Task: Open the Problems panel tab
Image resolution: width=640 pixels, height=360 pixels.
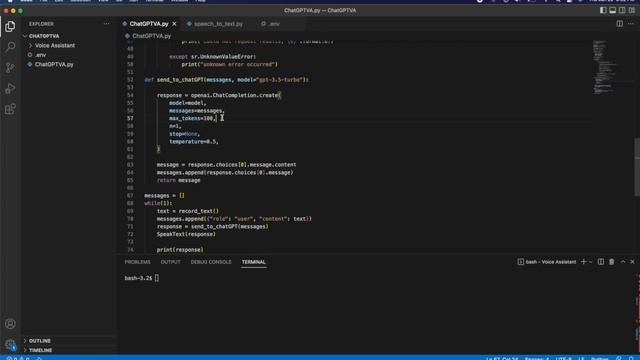Action: 137,262
